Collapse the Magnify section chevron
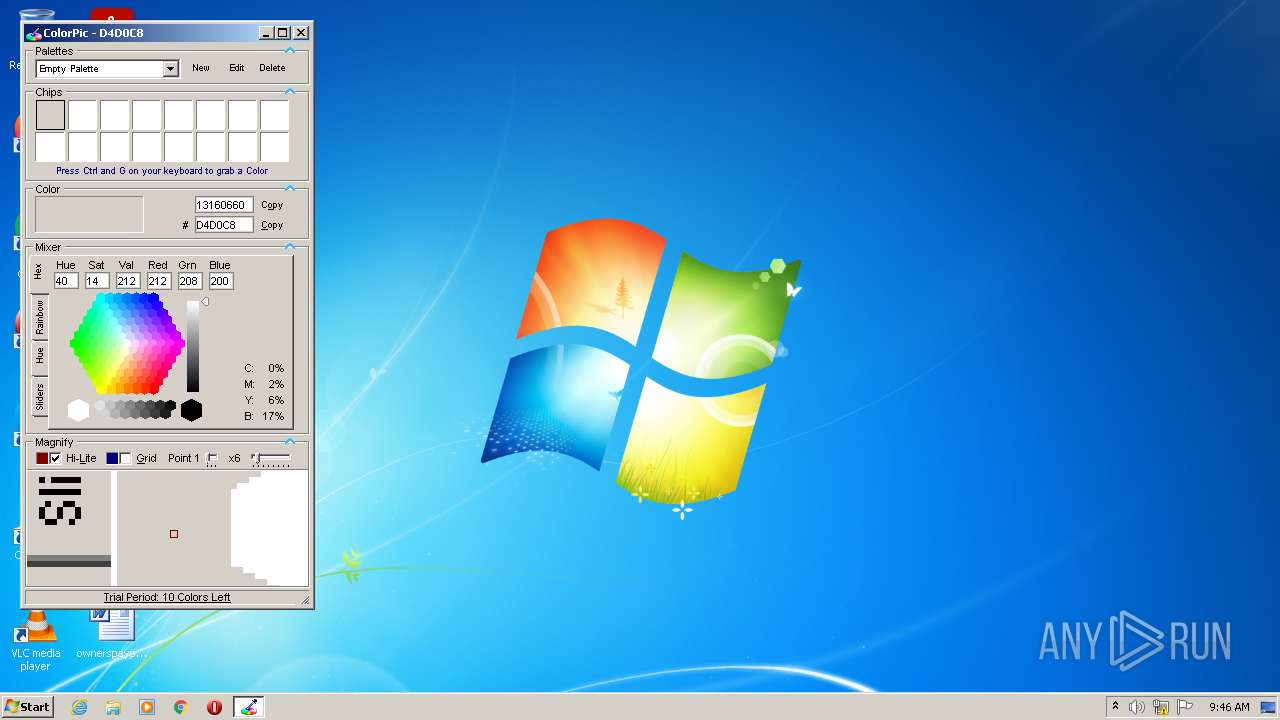1280x720 pixels. point(290,441)
